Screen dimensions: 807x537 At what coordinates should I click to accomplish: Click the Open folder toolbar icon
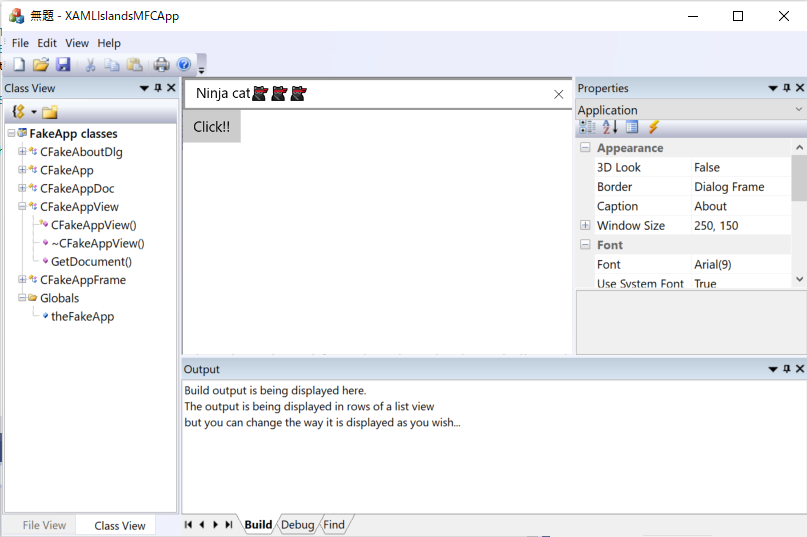pos(41,64)
